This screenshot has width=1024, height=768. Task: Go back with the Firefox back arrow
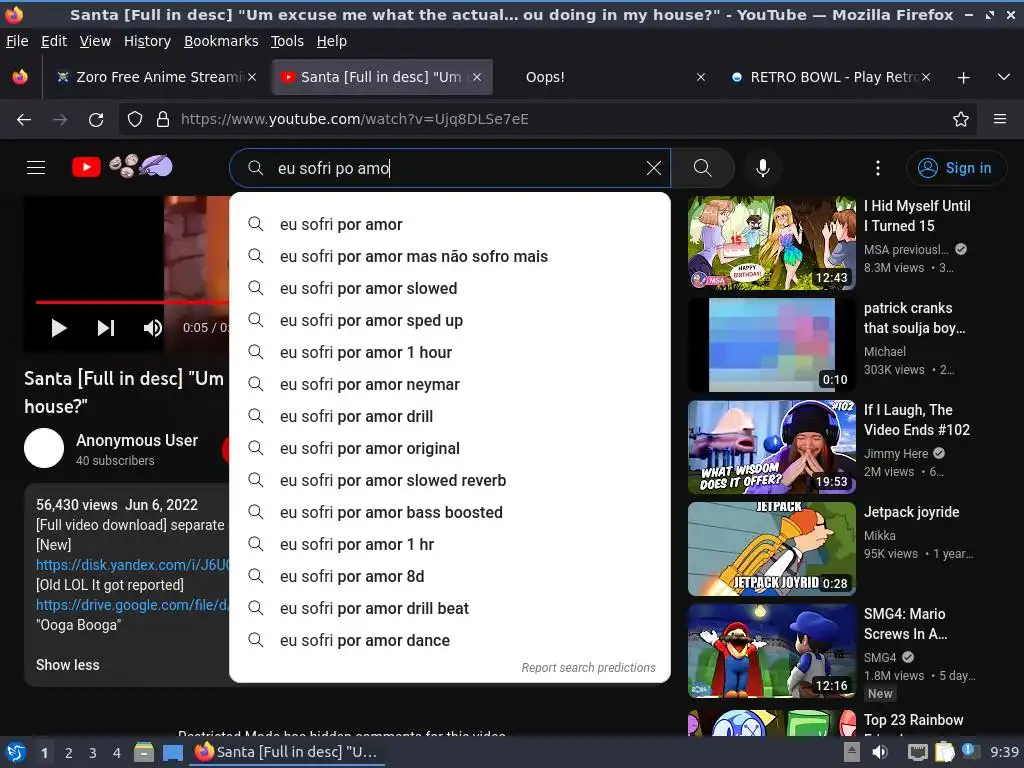[x=24, y=120]
